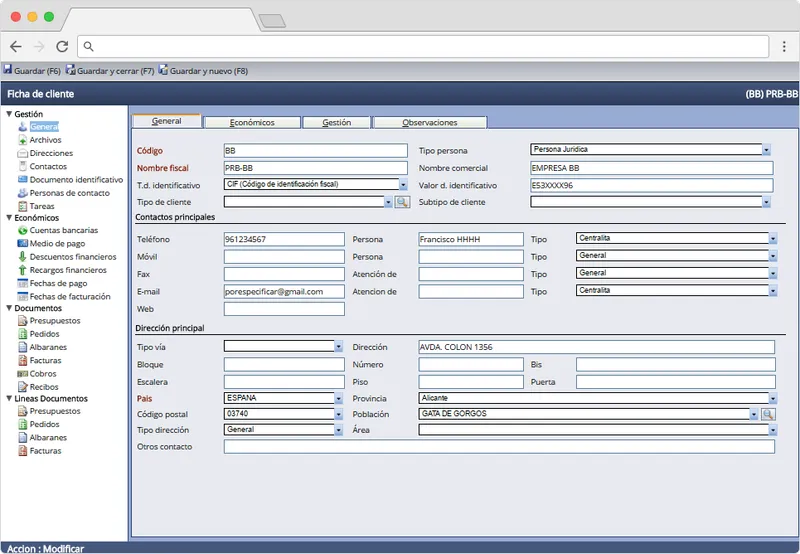Click the browser back arrow
The image size is (800, 554).
[x=16, y=46]
